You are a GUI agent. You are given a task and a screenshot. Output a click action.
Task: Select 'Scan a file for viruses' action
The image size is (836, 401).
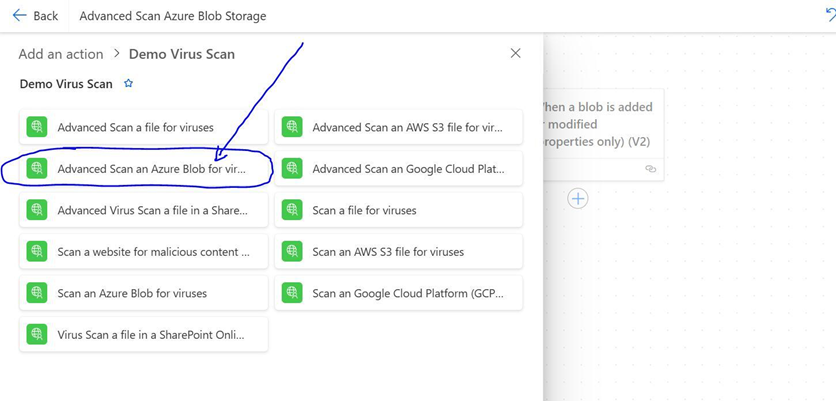coord(399,210)
